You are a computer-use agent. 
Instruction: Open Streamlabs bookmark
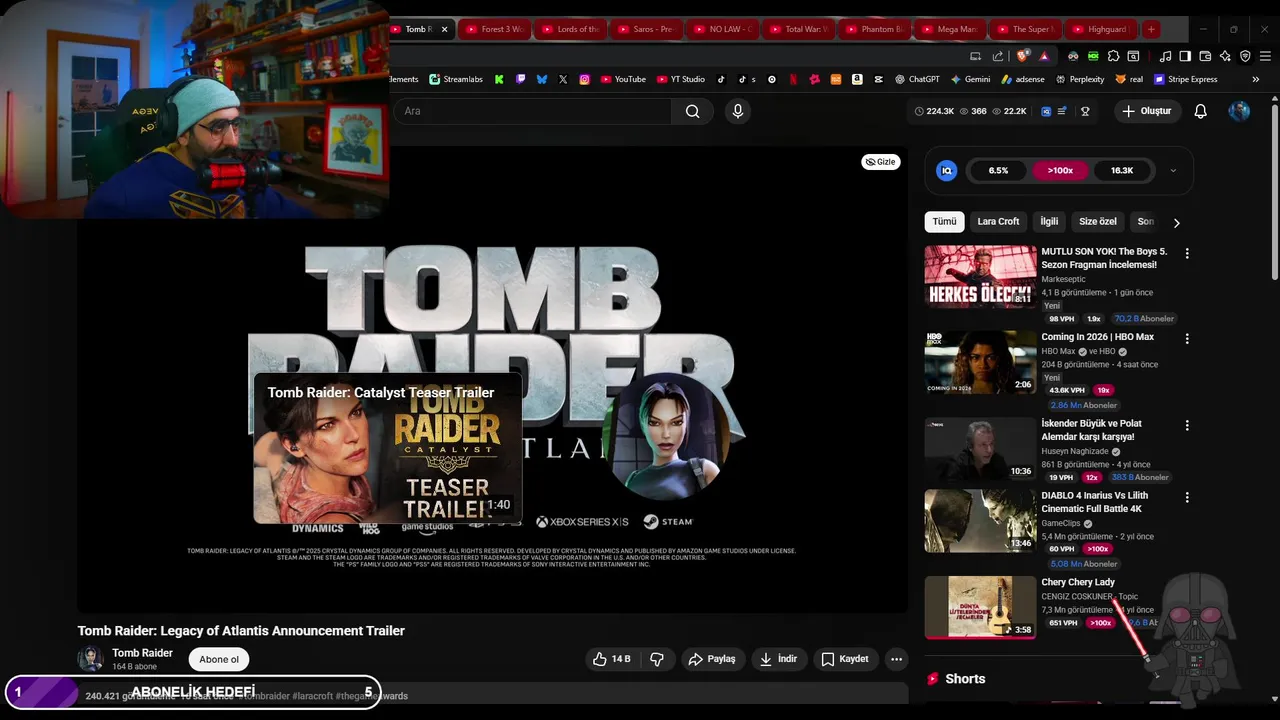click(x=456, y=79)
